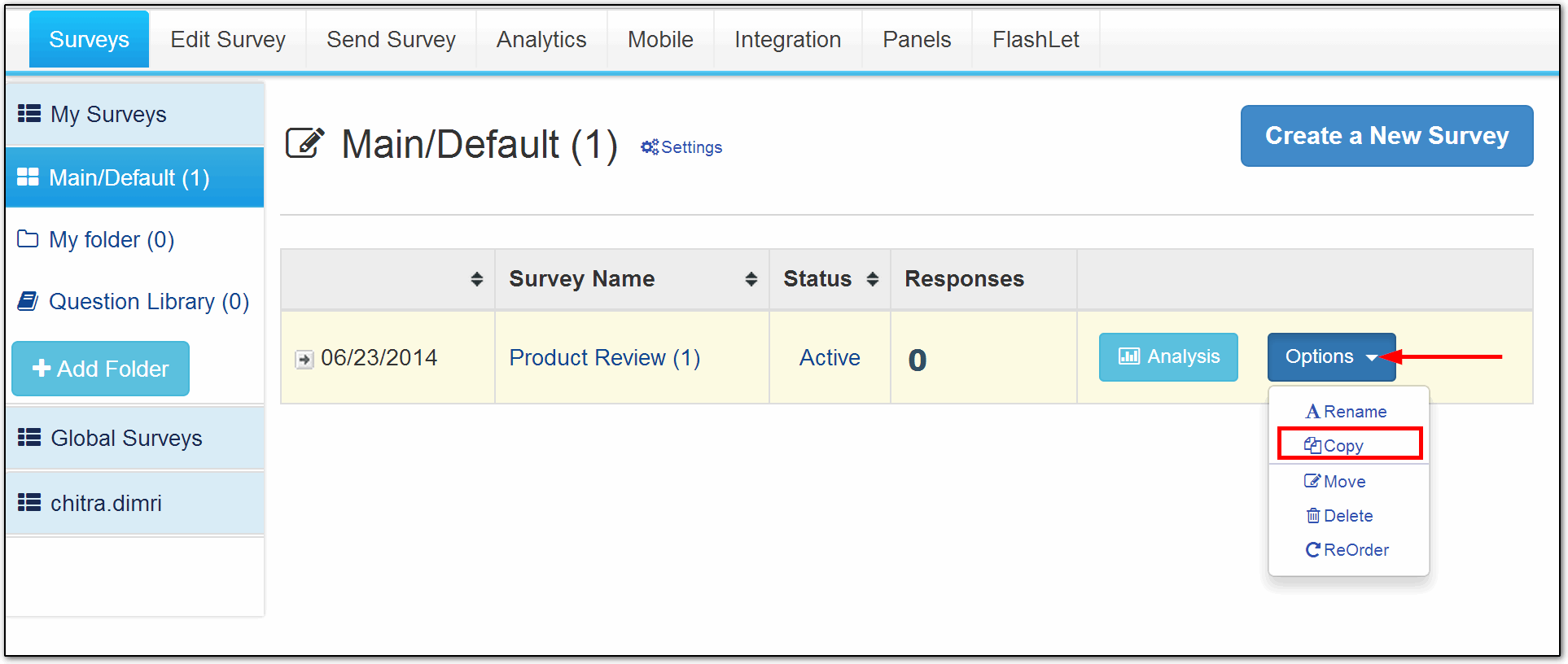Image resolution: width=1568 pixels, height=664 pixels.
Task: Click the Copy pages icon
Action: [1312, 445]
